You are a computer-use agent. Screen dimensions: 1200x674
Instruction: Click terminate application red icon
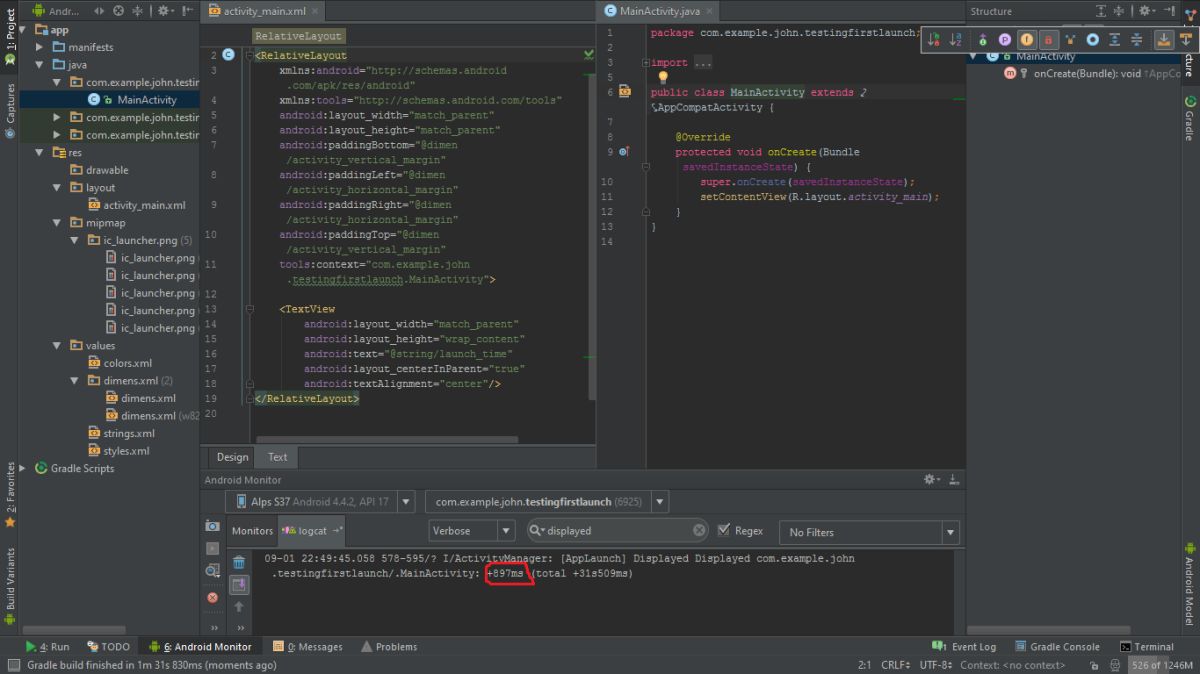click(x=212, y=597)
